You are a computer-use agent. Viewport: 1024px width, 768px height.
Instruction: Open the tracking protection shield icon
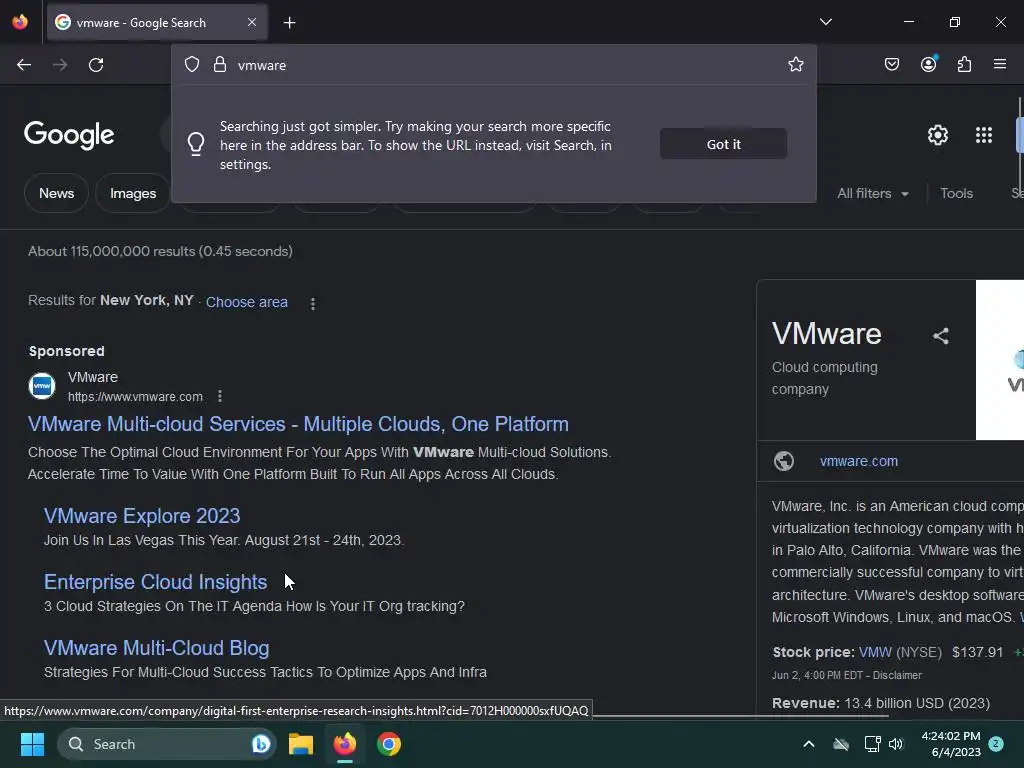[191, 65]
